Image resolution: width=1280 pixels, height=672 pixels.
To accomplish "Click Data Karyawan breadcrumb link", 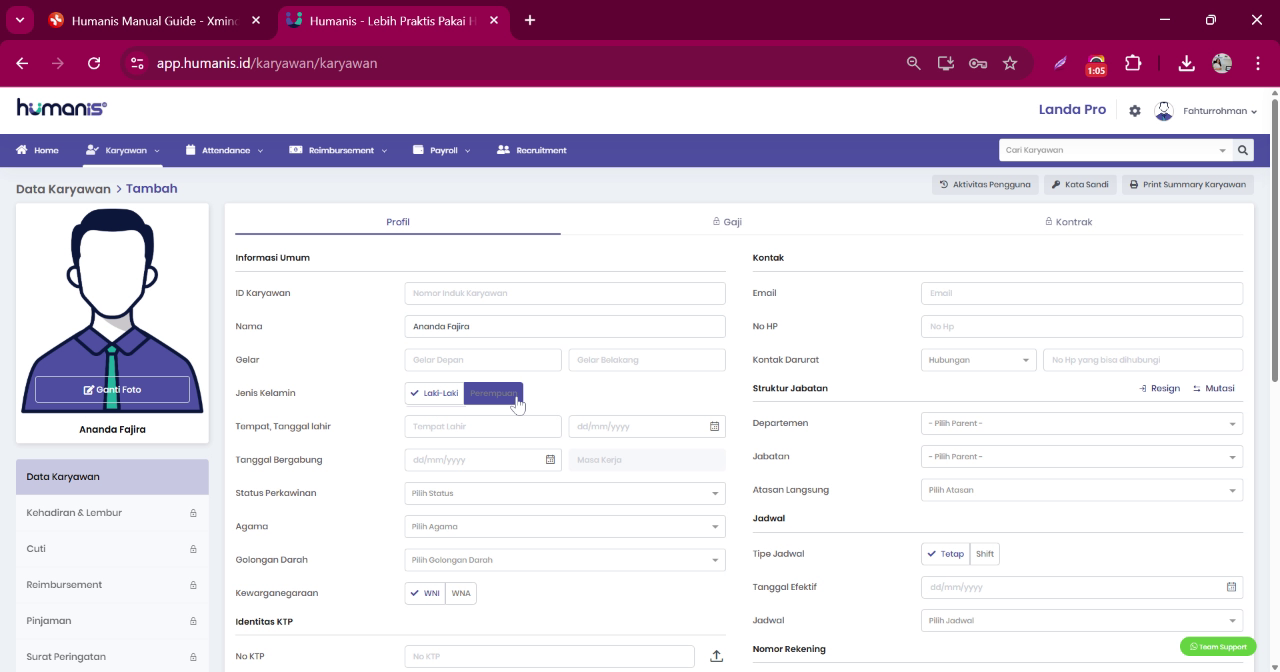I will coord(63,189).
